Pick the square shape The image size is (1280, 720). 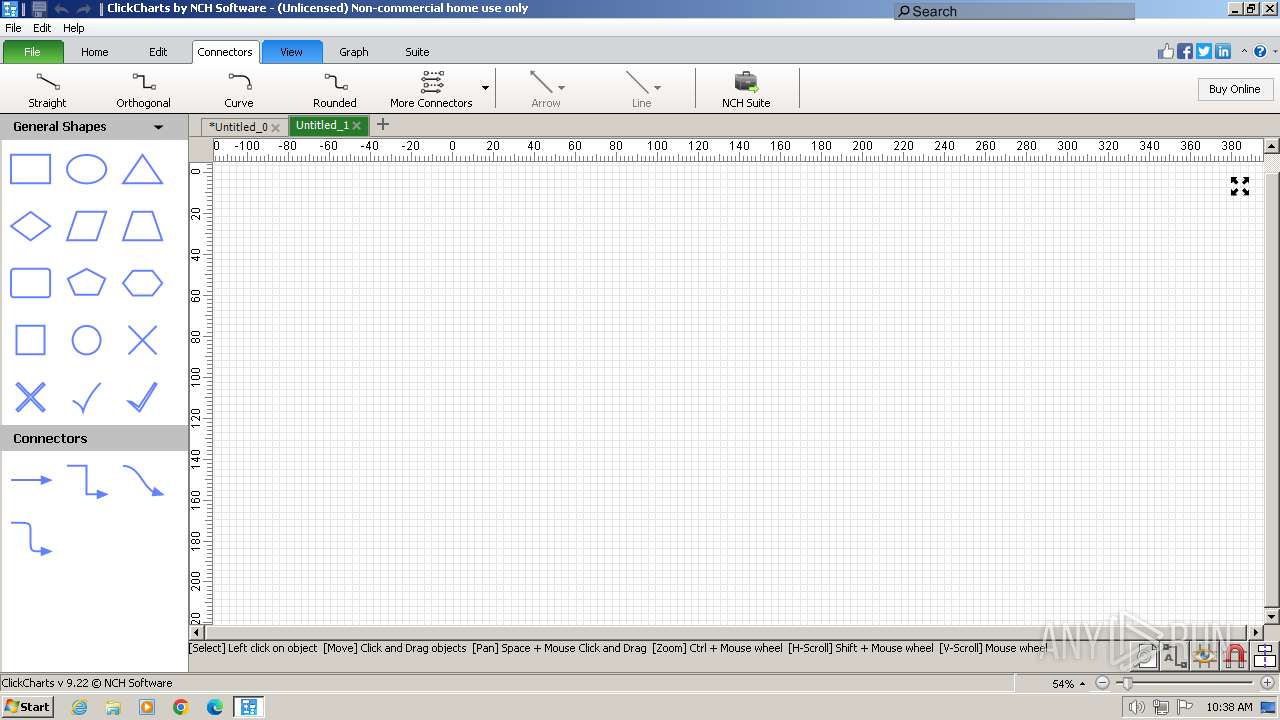pyautogui.click(x=30, y=340)
